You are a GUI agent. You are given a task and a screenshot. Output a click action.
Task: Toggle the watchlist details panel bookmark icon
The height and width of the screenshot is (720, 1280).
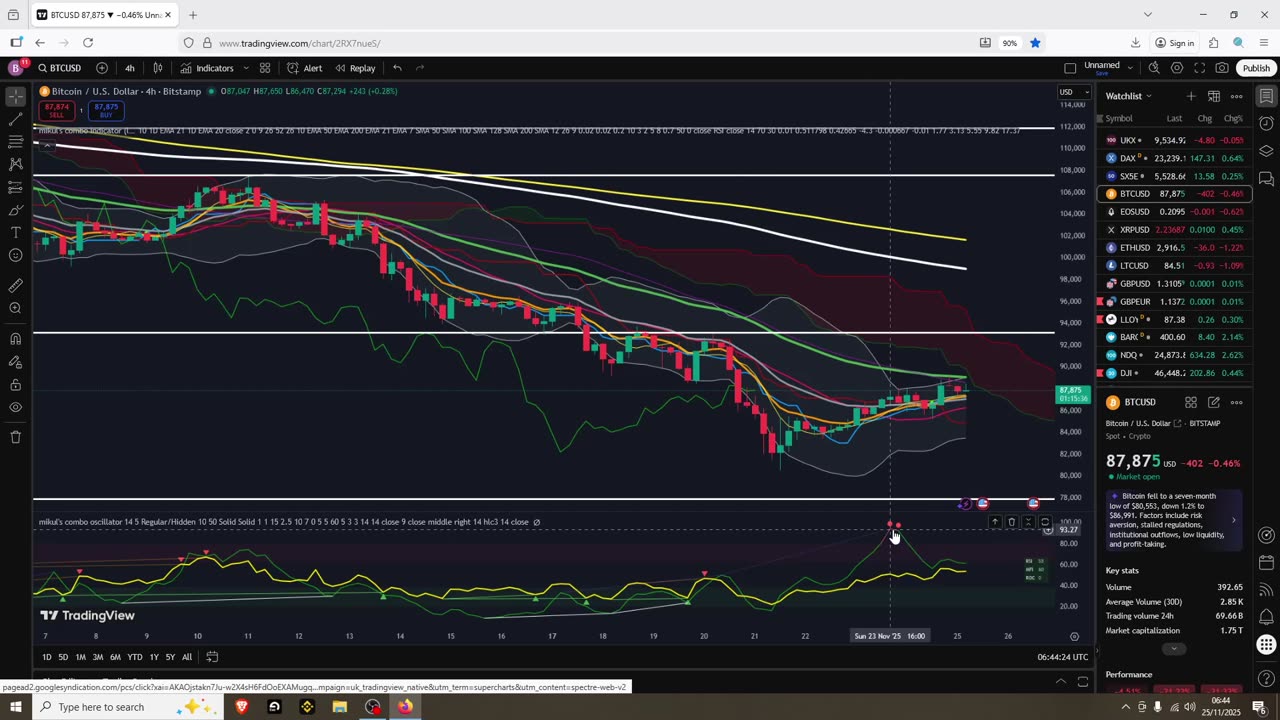[x=1266, y=97]
